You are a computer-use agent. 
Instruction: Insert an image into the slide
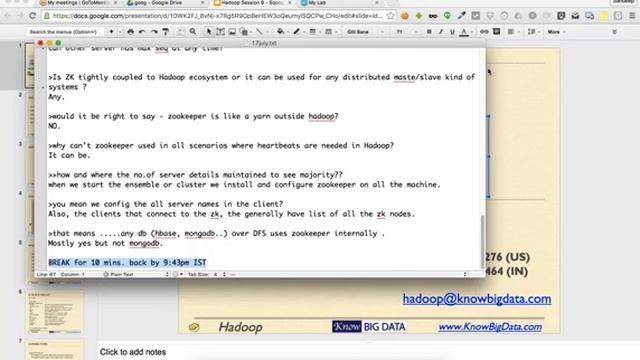click(232, 32)
